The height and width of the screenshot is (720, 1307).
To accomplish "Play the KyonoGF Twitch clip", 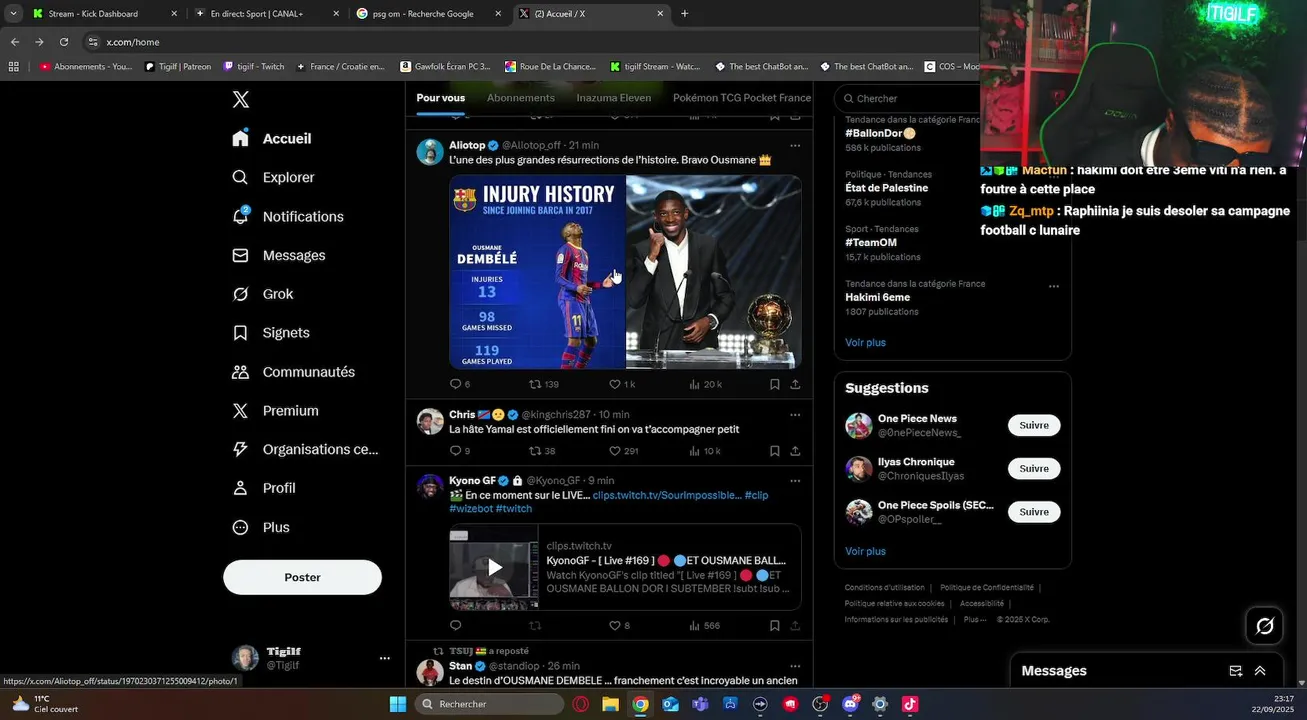I will [494, 568].
